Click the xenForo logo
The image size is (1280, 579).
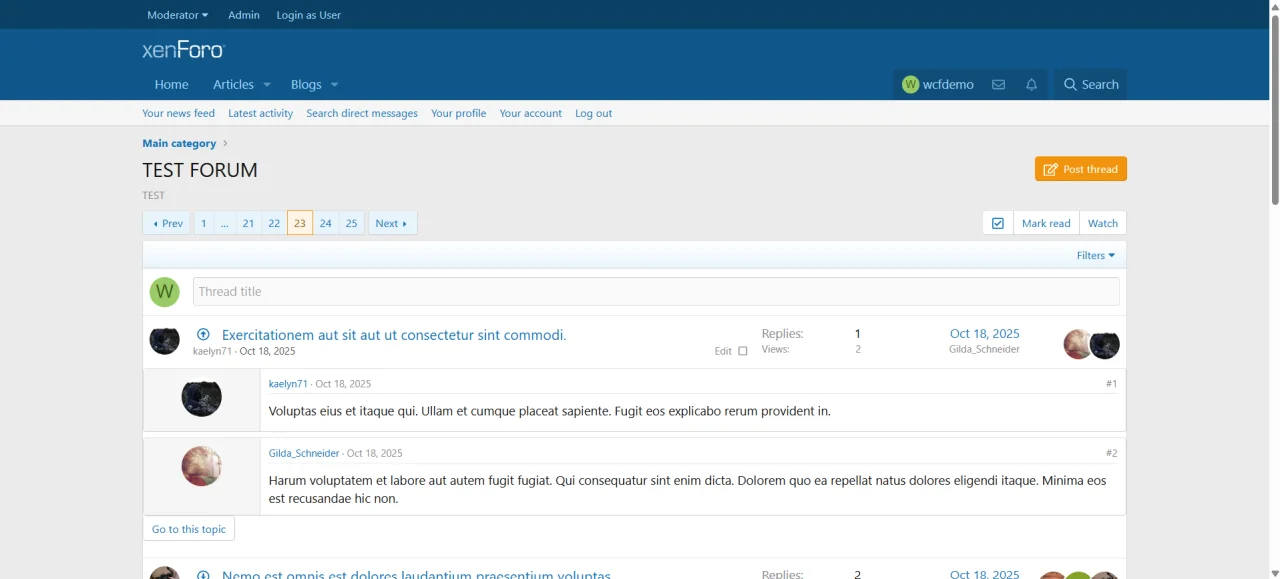[184, 50]
